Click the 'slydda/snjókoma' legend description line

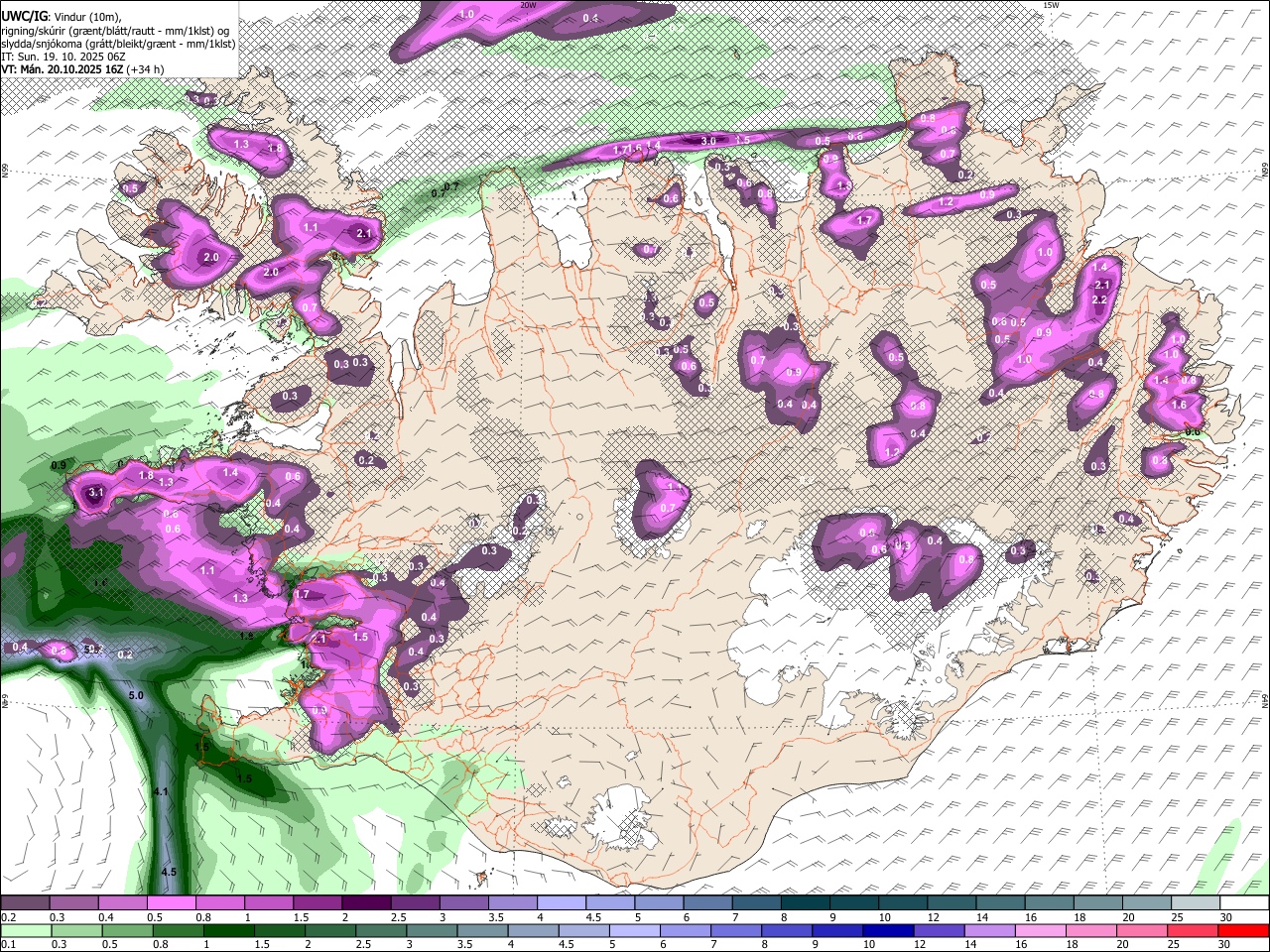click(x=119, y=44)
